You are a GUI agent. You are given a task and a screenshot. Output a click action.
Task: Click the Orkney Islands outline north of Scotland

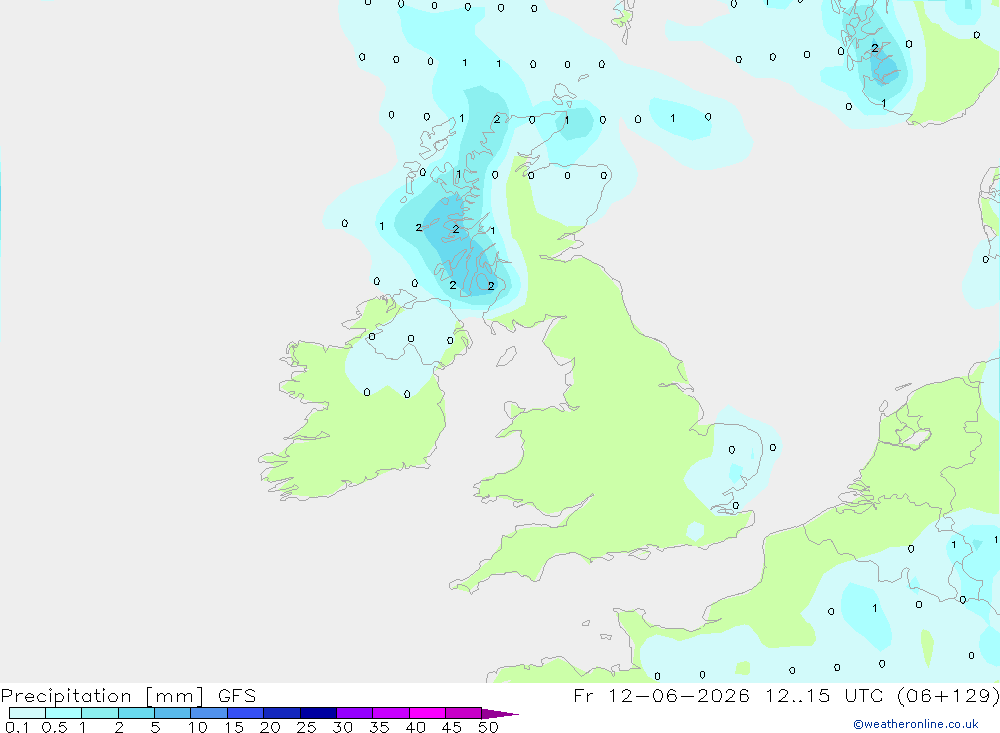click(563, 94)
